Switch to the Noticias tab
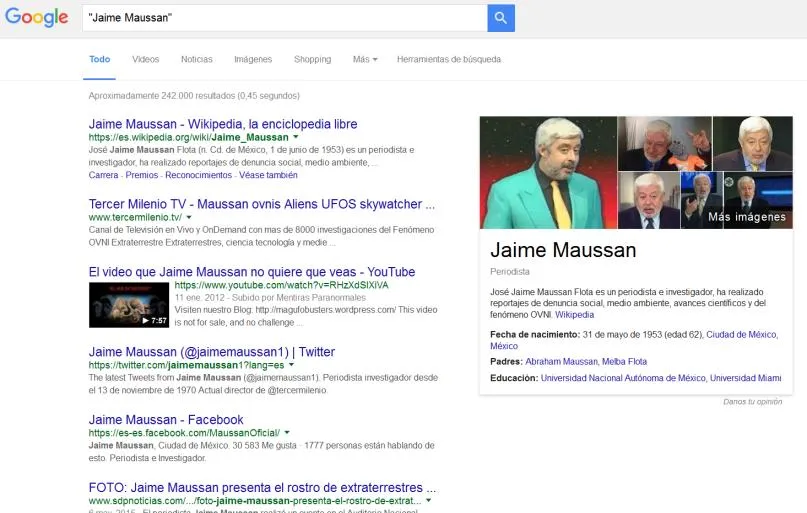This screenshot has width=807, height=513. [197, 59]
